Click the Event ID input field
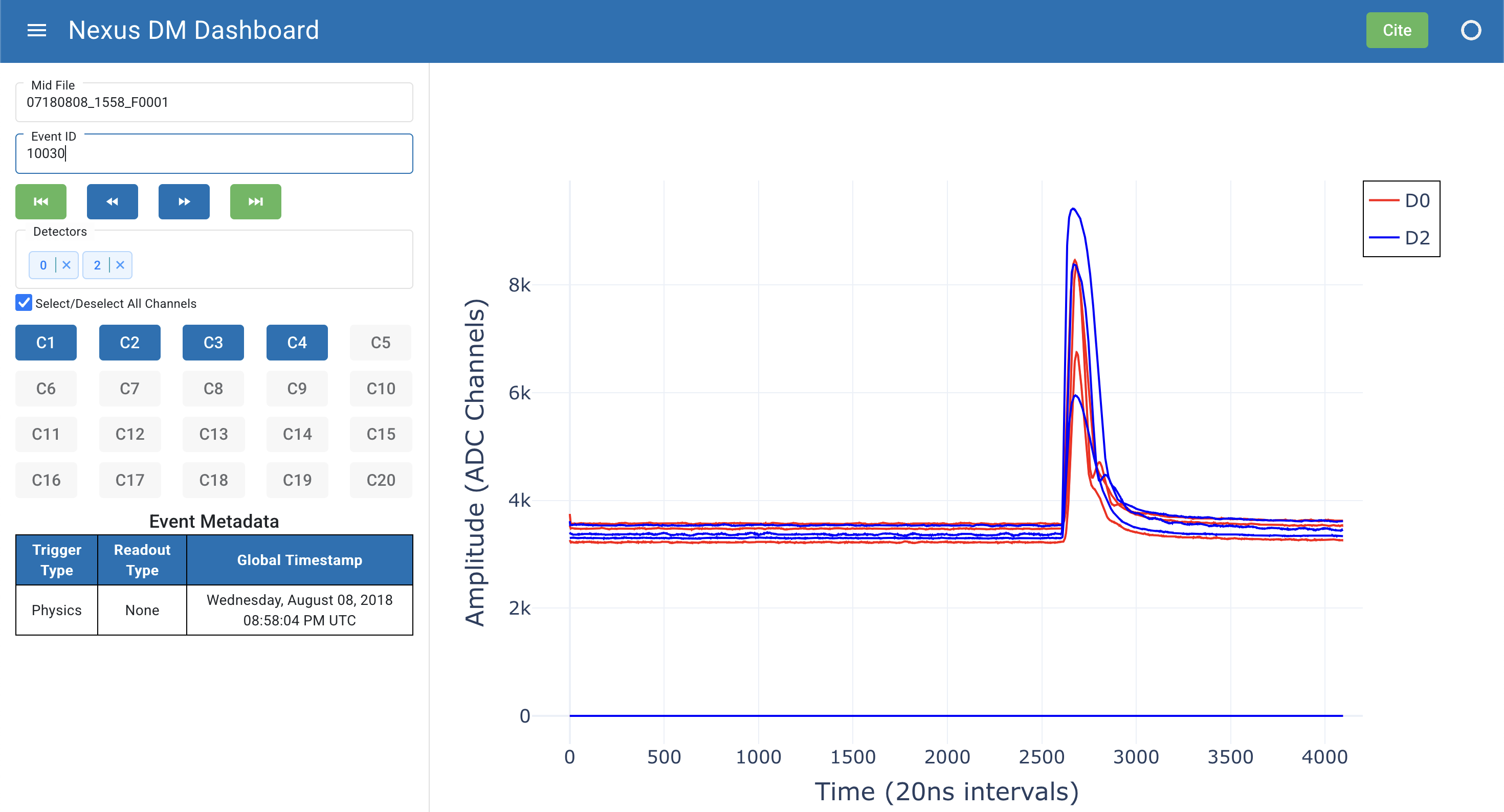This screenshot has width=1504, height=812. (214, 153)
